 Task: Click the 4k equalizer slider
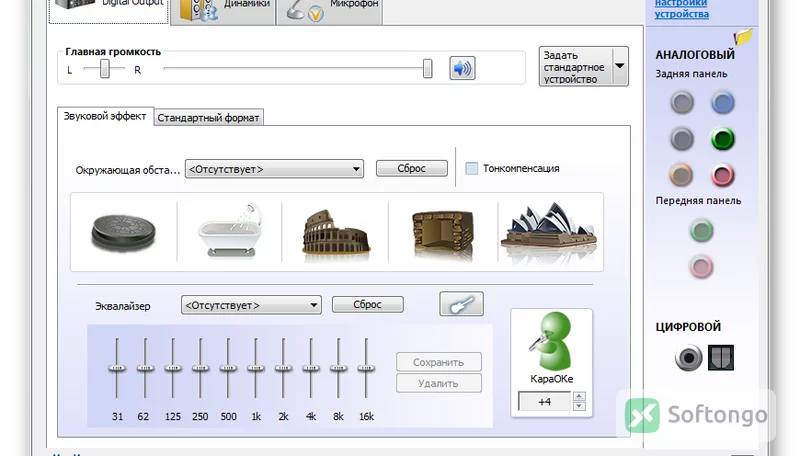(x=310, y=368)
